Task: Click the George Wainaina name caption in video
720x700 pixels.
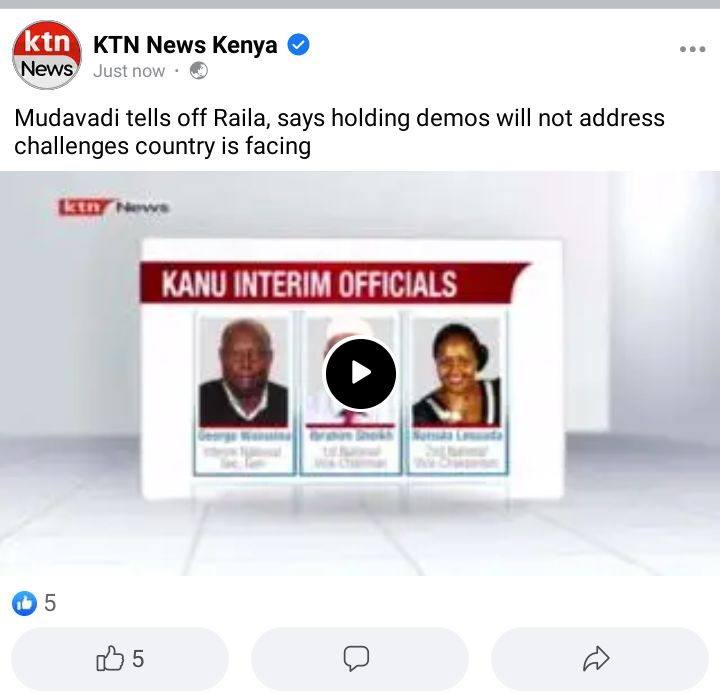Action: tap(245, 435)
